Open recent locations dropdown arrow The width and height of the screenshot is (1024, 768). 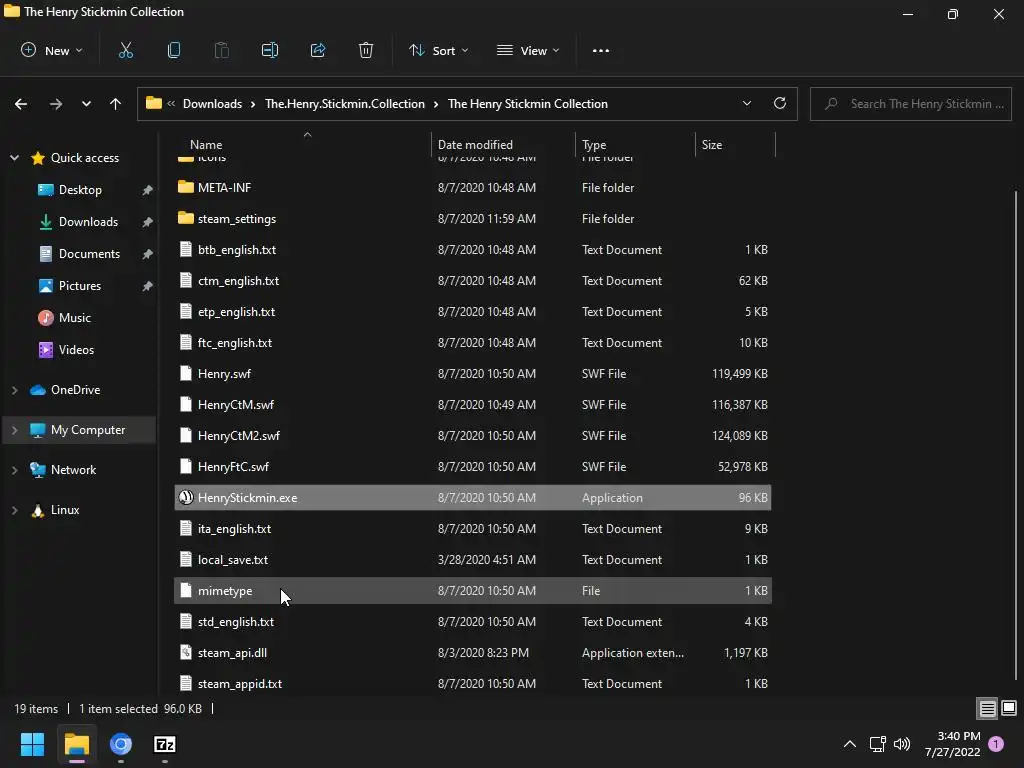coord(86,104)
